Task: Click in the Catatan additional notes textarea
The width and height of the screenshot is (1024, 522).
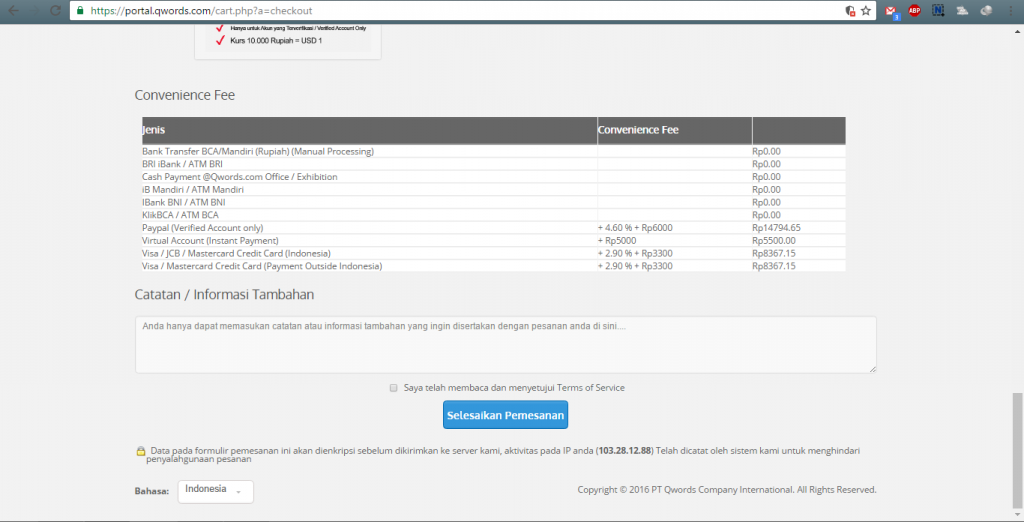Action: 505,344
